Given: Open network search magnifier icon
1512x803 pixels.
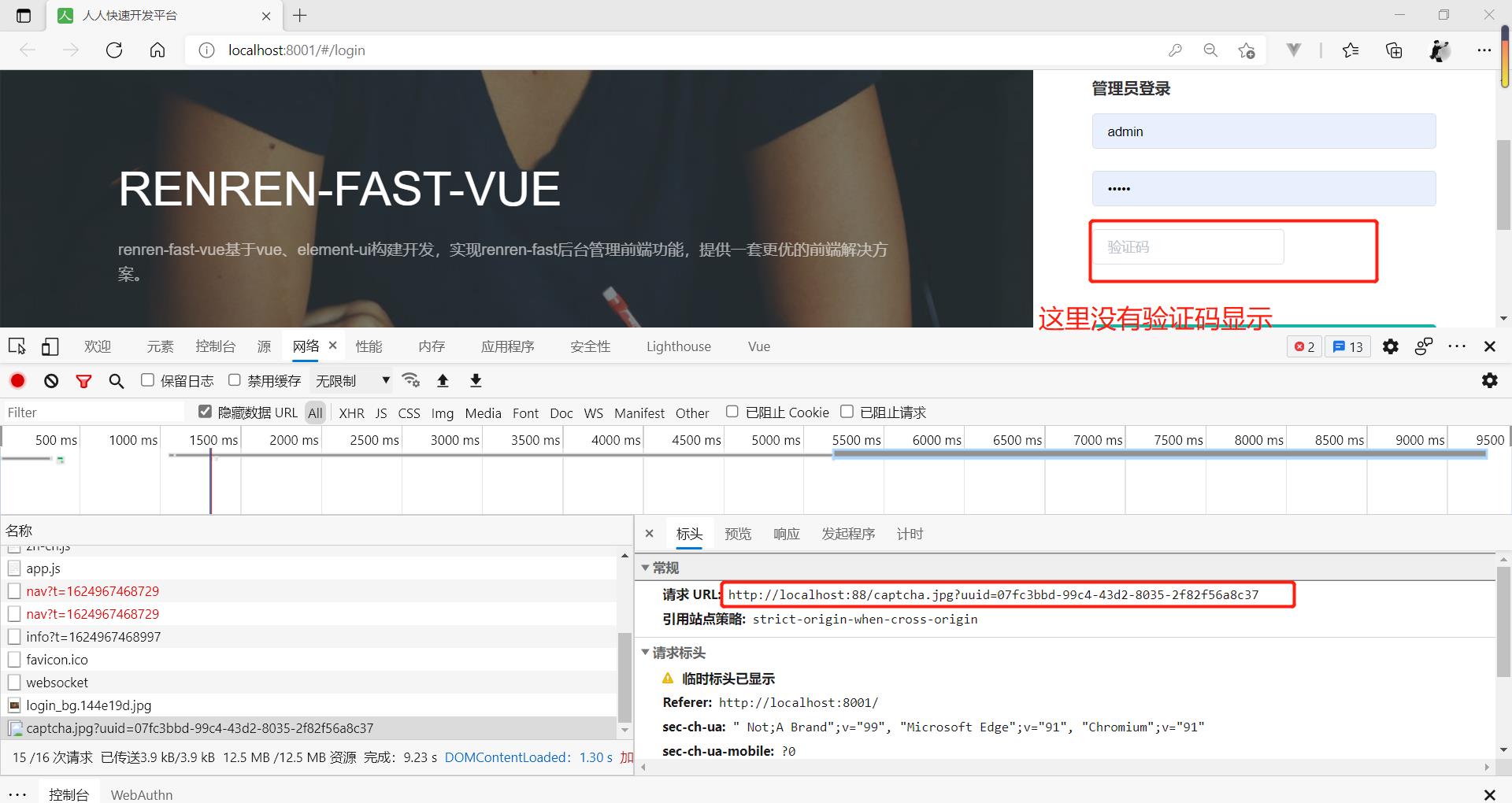Looking at the screenshot, I should coord(117,381).
